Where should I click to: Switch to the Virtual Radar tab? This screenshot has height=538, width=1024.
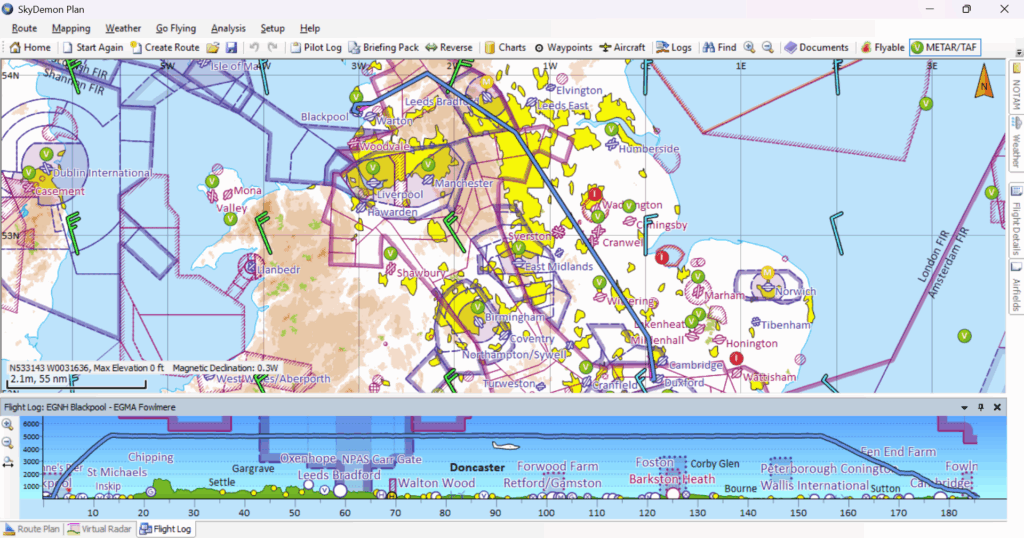click(100, 529)
